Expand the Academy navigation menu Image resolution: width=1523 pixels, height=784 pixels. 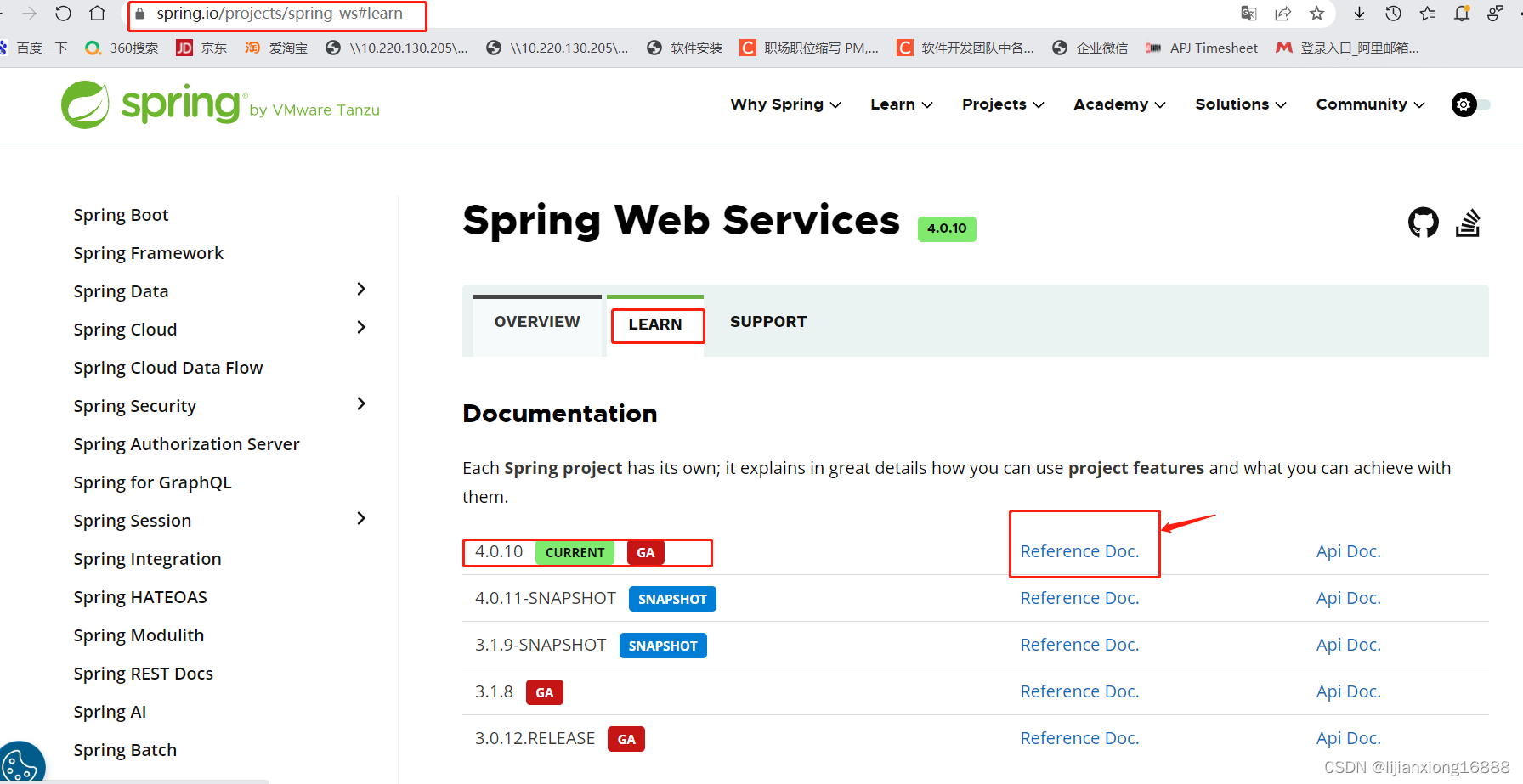(1119, 104)
